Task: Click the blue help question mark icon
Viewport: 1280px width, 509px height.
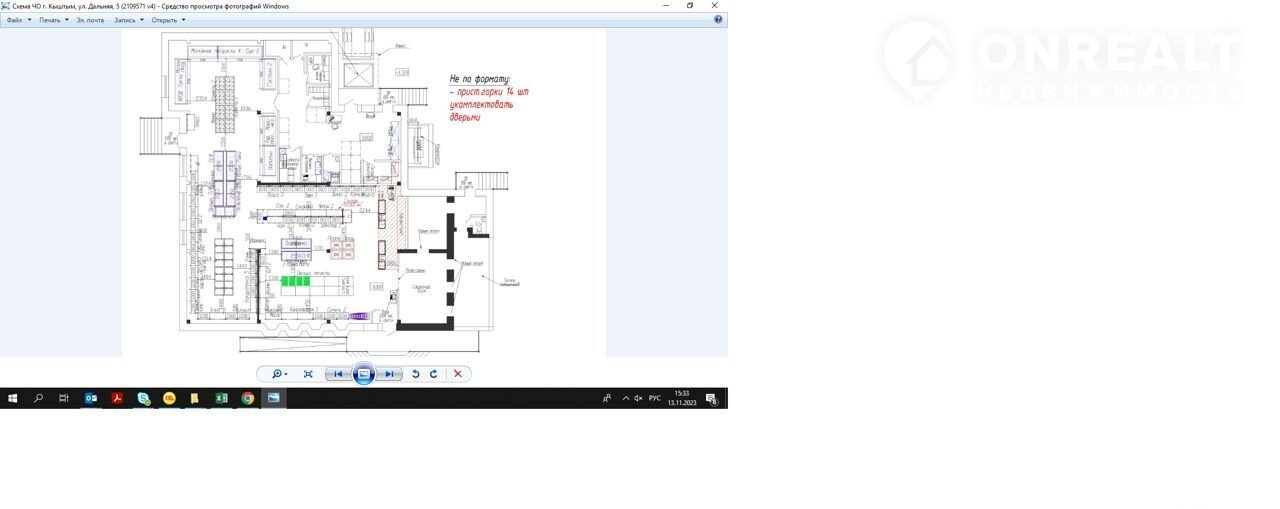Action: (718, 20)
